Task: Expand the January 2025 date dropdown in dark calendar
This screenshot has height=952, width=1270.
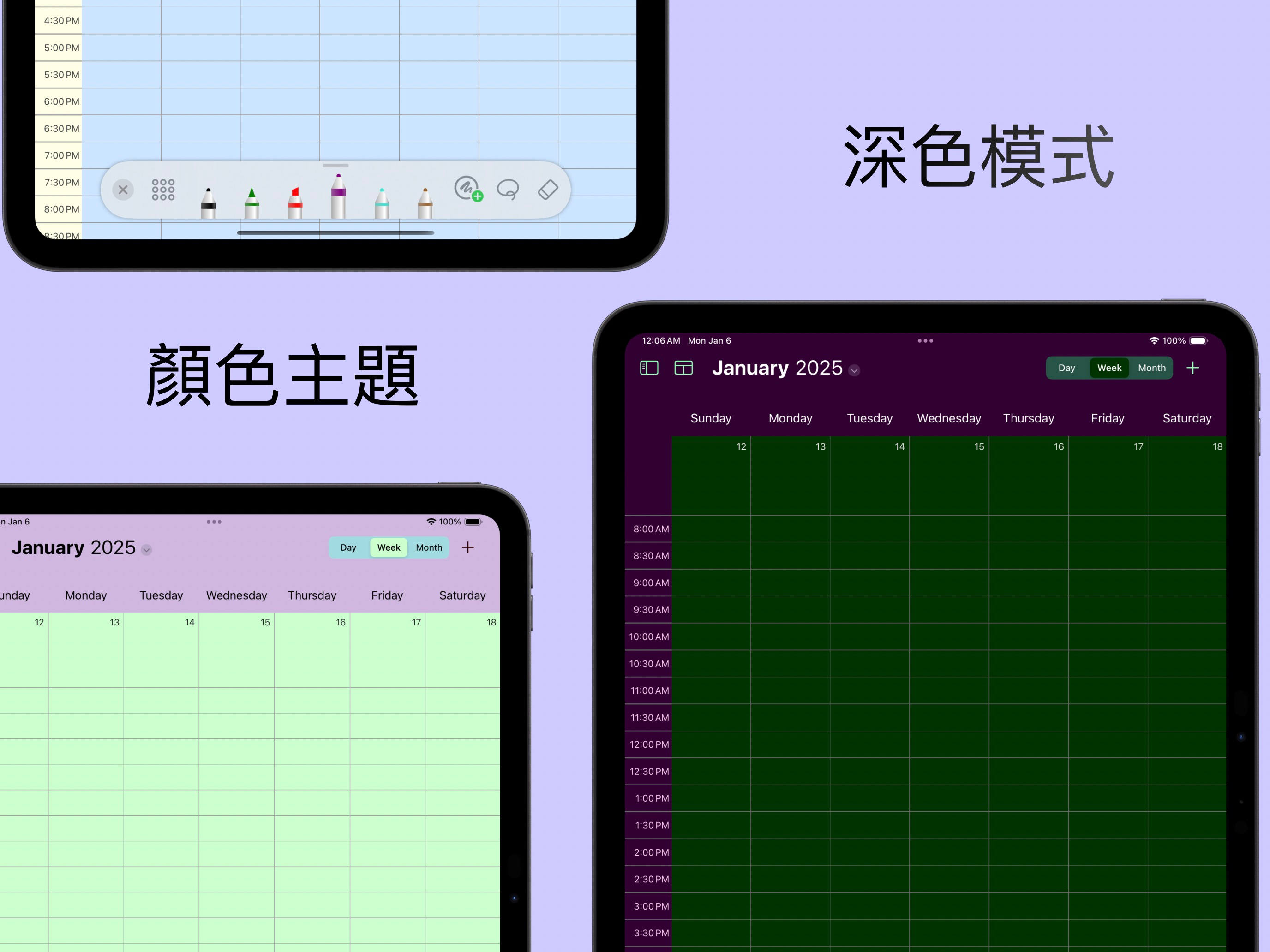Action: pos(854,371)
